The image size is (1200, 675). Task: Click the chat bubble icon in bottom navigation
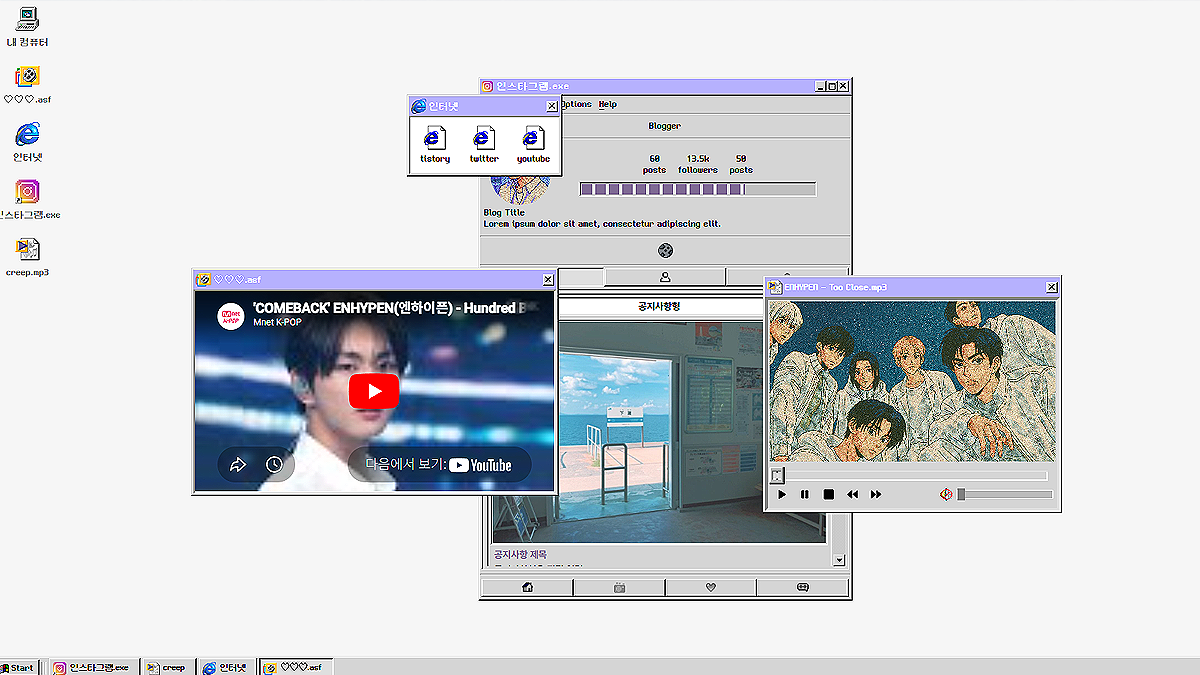(x=802, y=588)
